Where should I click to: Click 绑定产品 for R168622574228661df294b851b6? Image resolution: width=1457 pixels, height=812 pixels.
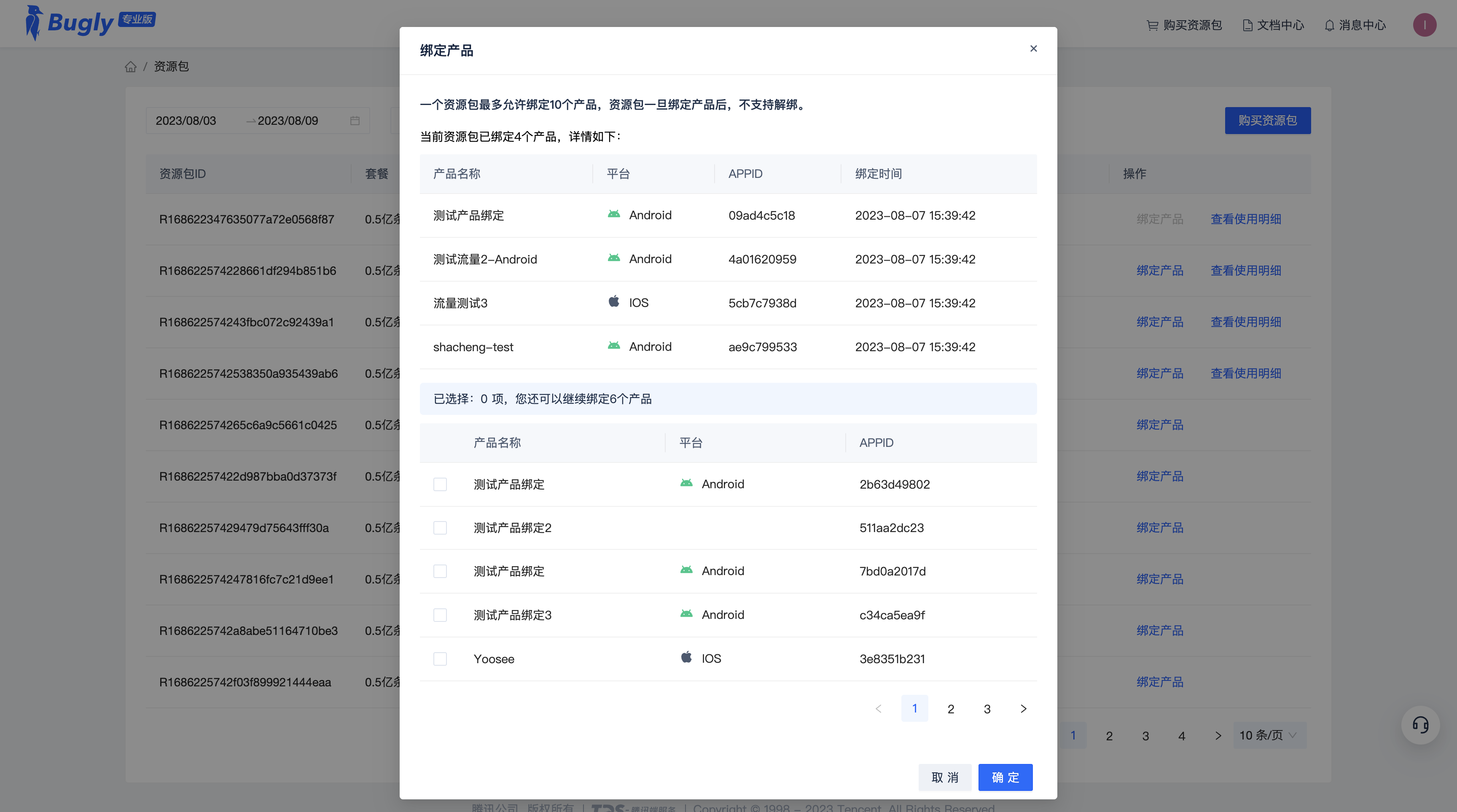[x=1159, y=271]
